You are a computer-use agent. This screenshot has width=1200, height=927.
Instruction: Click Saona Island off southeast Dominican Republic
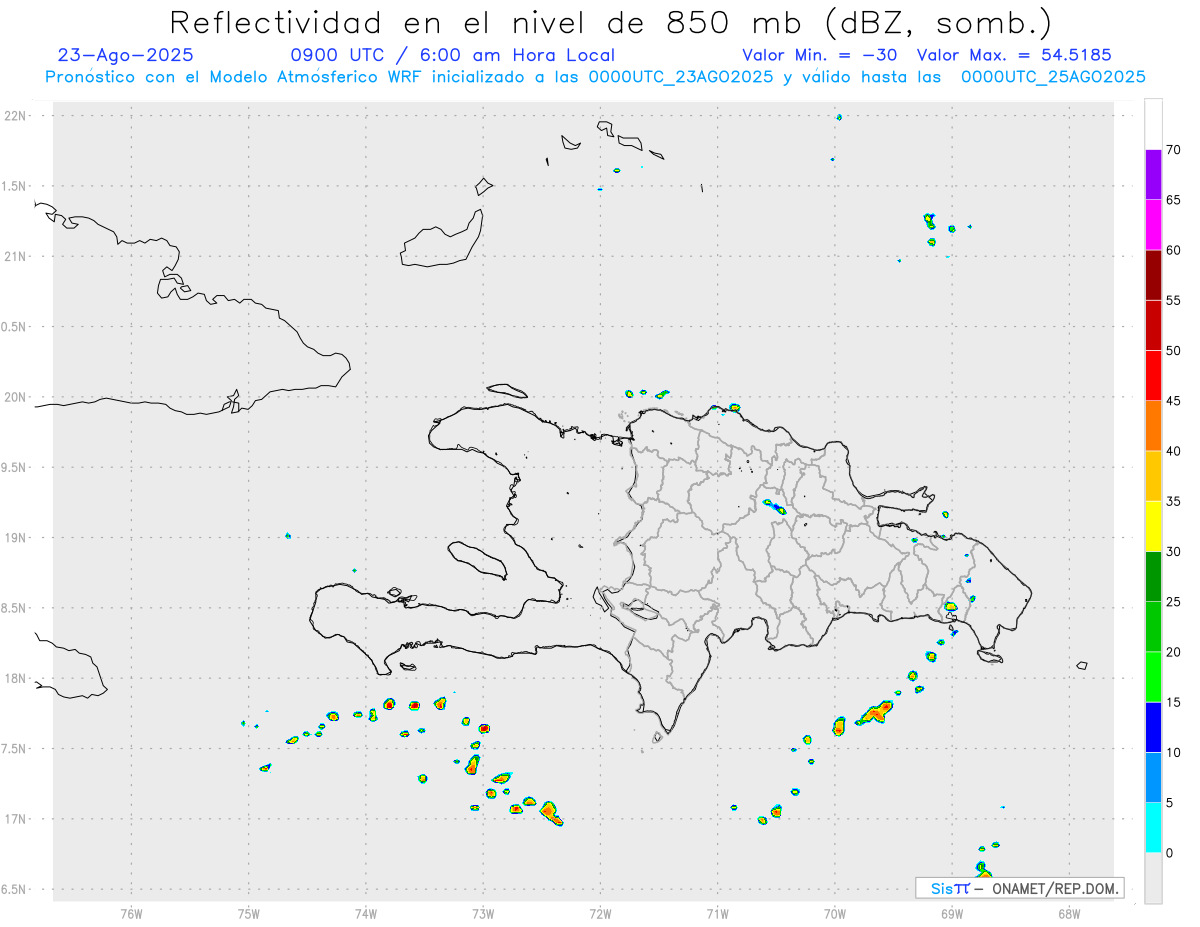(x=990, y=656)
